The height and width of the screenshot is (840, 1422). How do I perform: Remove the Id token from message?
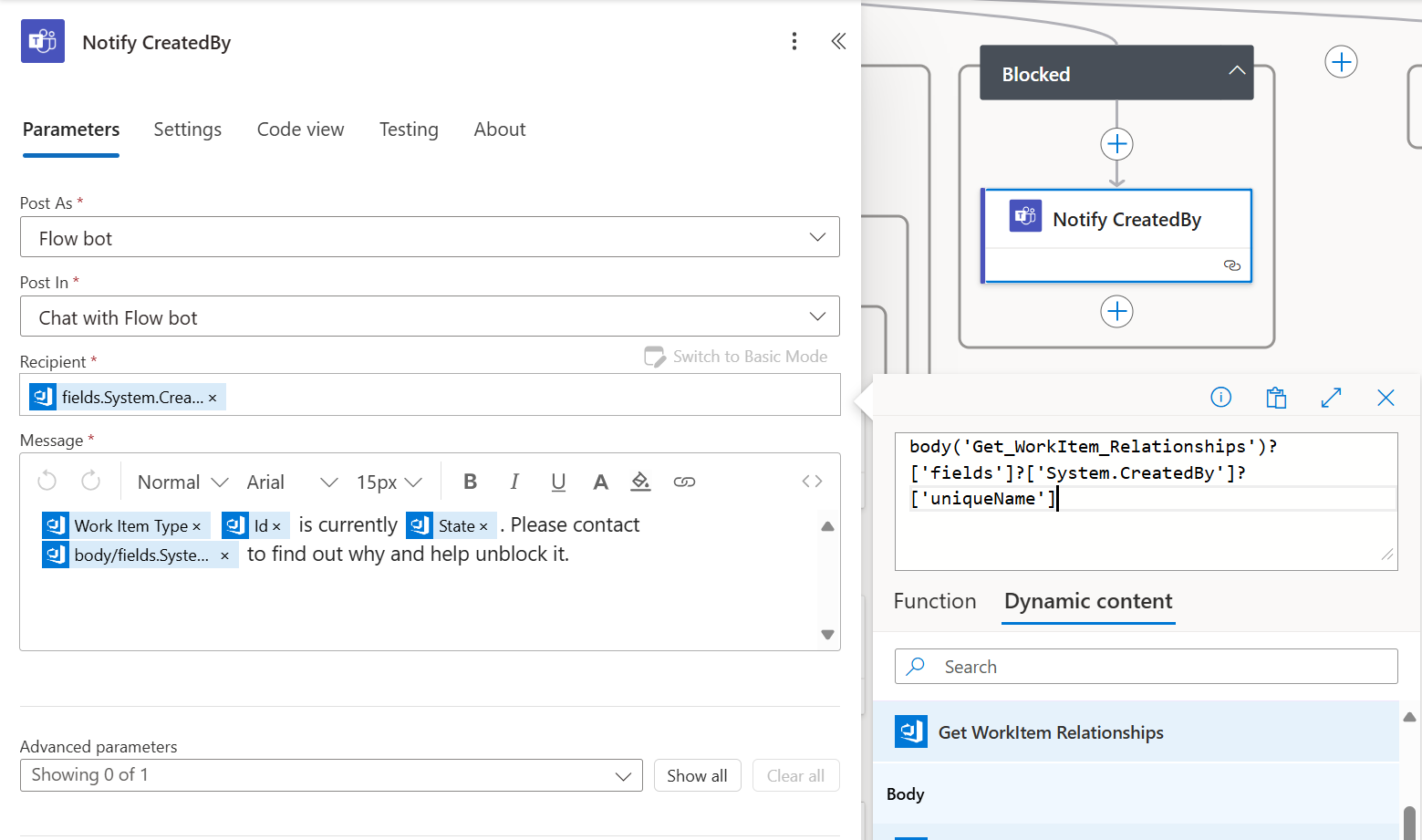pos(276,526)
